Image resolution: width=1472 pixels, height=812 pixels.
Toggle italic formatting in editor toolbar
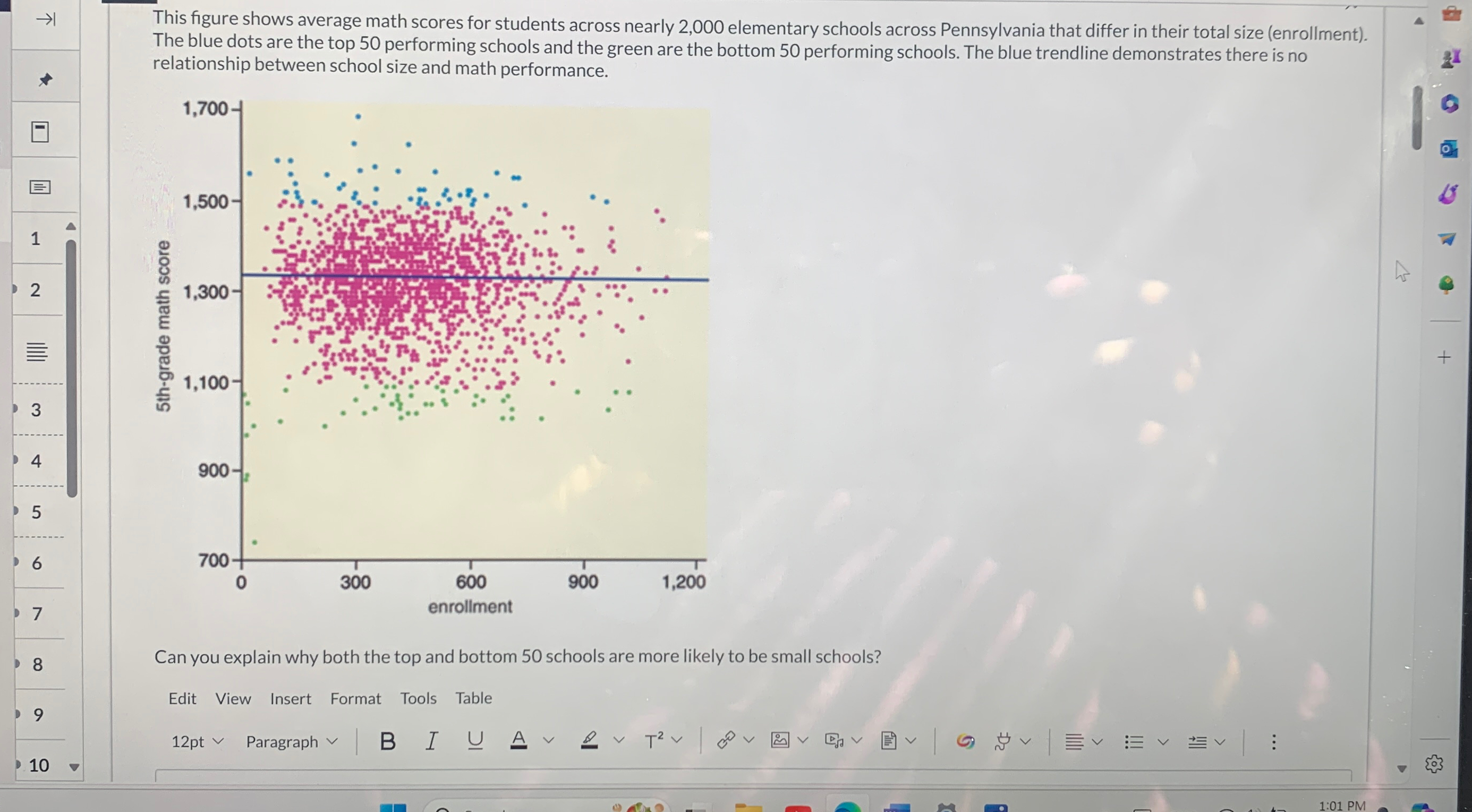(432, 741)
